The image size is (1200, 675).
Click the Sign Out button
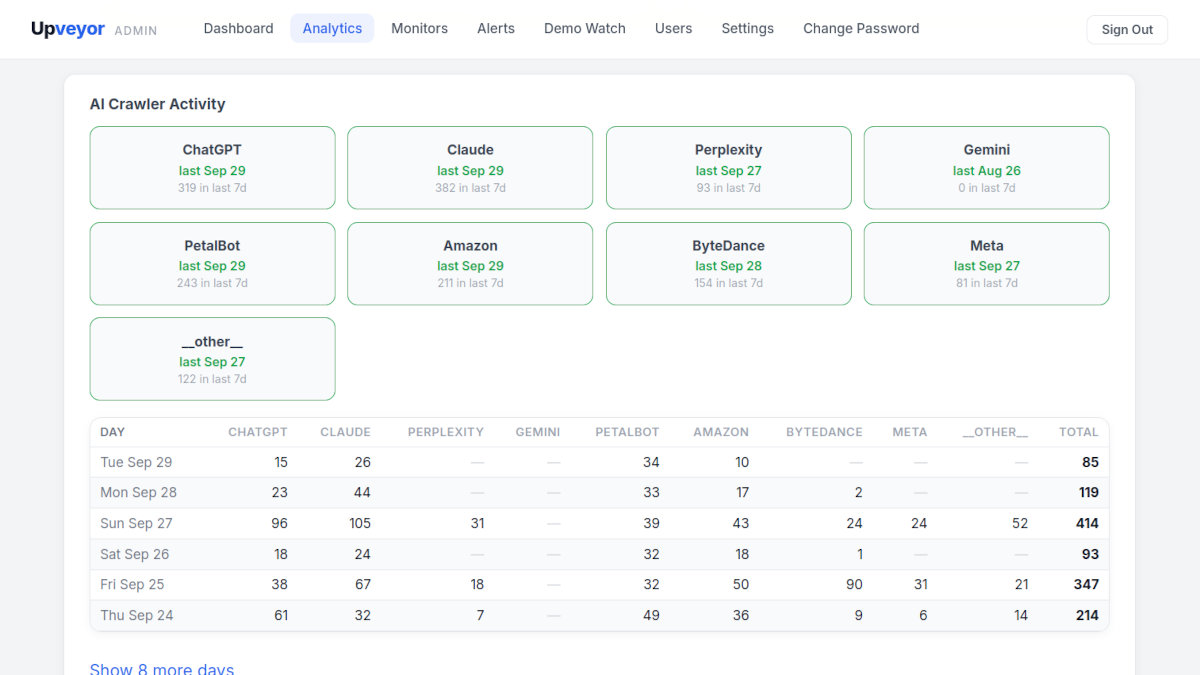[x=1127, y=29]
